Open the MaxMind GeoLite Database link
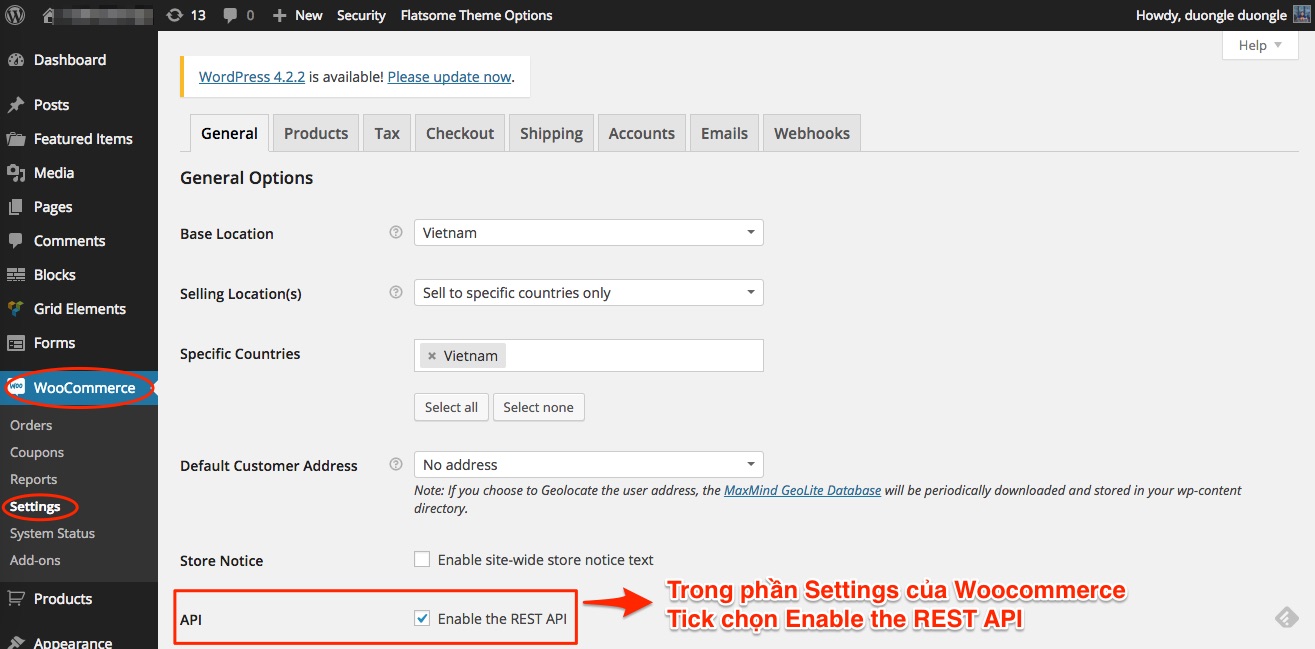1315x649 pixels. (x=803, y=490)
